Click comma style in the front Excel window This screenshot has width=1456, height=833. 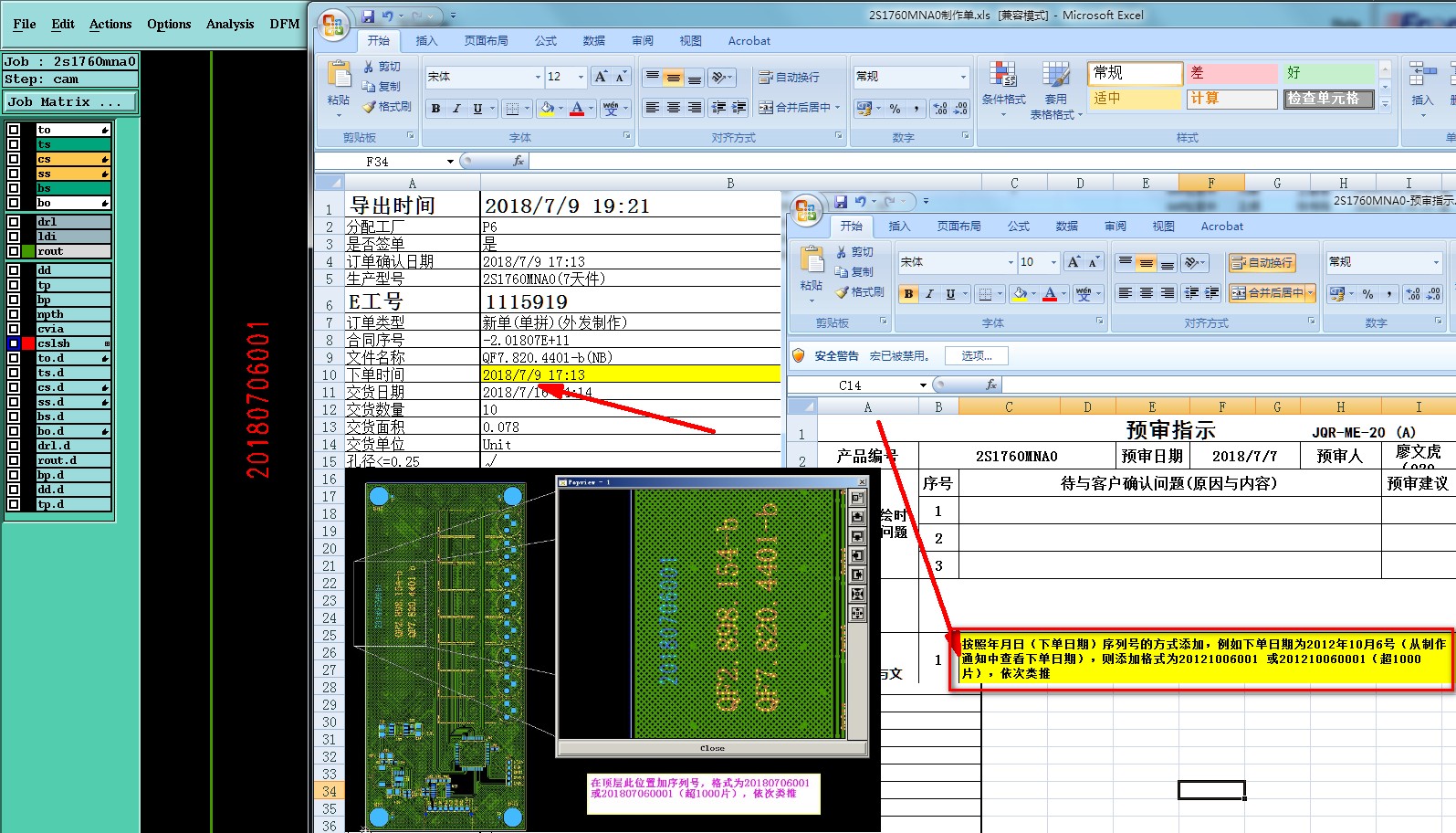(1389, 294)
